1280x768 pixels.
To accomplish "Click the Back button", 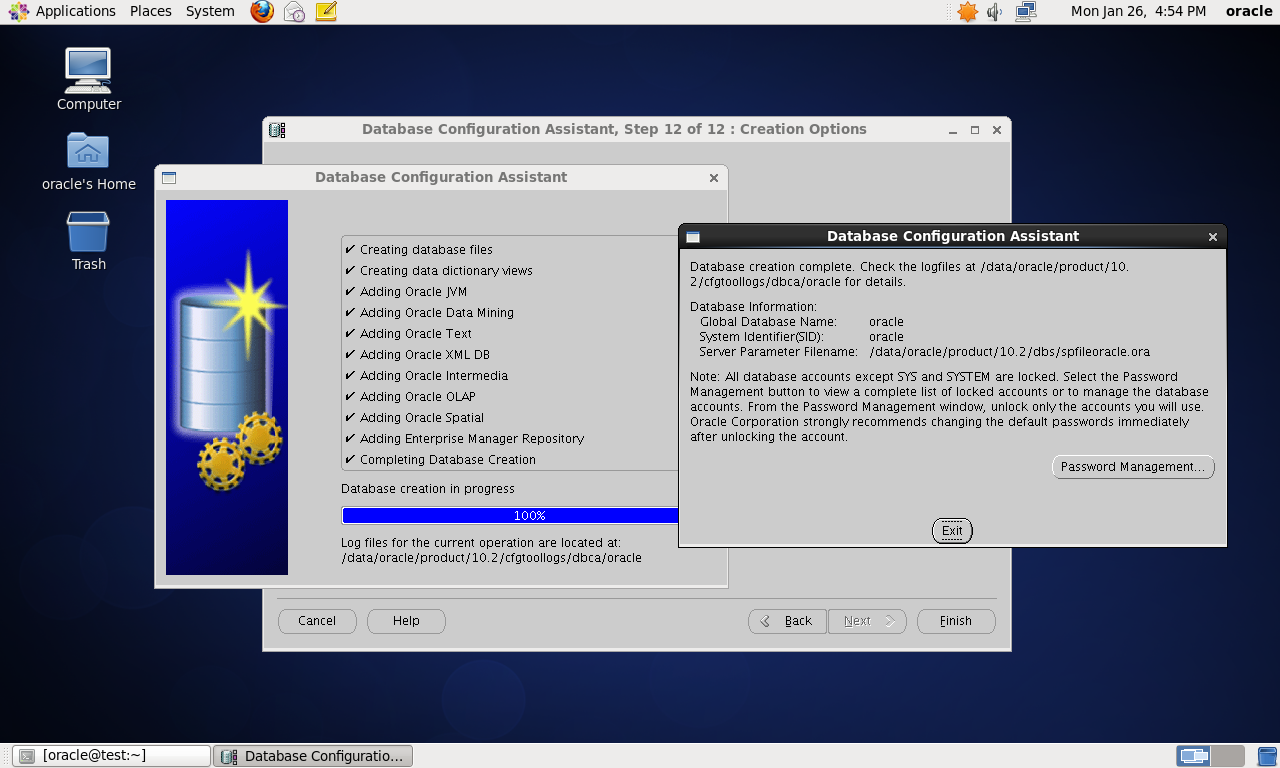I will [x=788, y=621].
